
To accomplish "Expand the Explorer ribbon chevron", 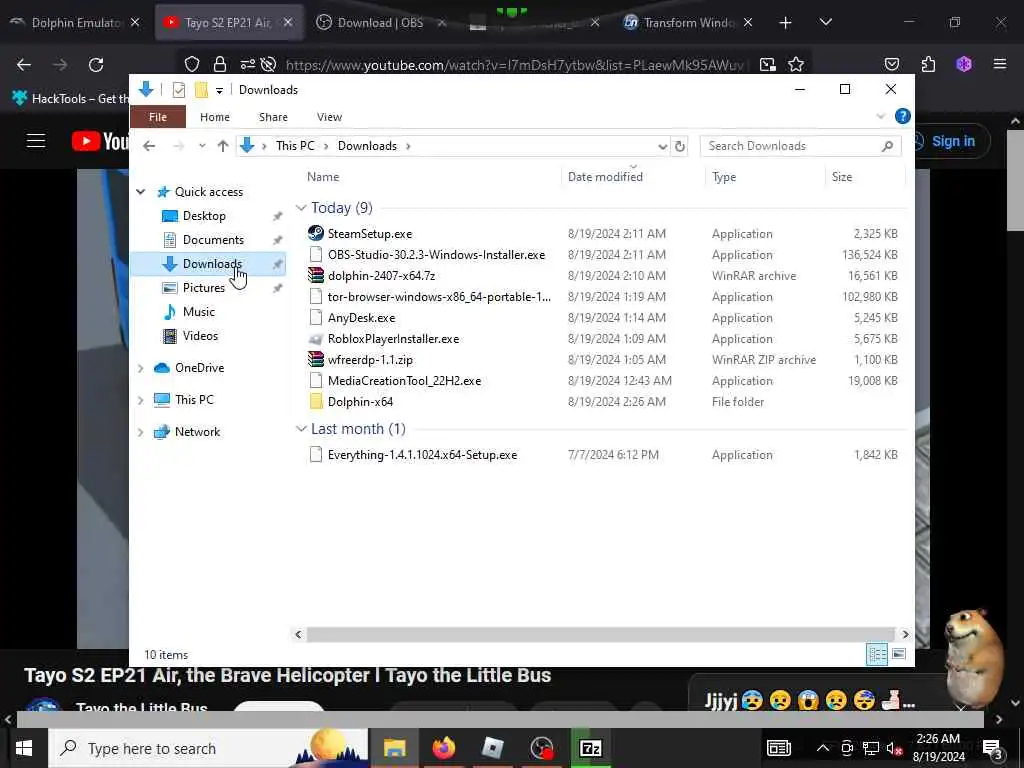I will click(880, 116).
